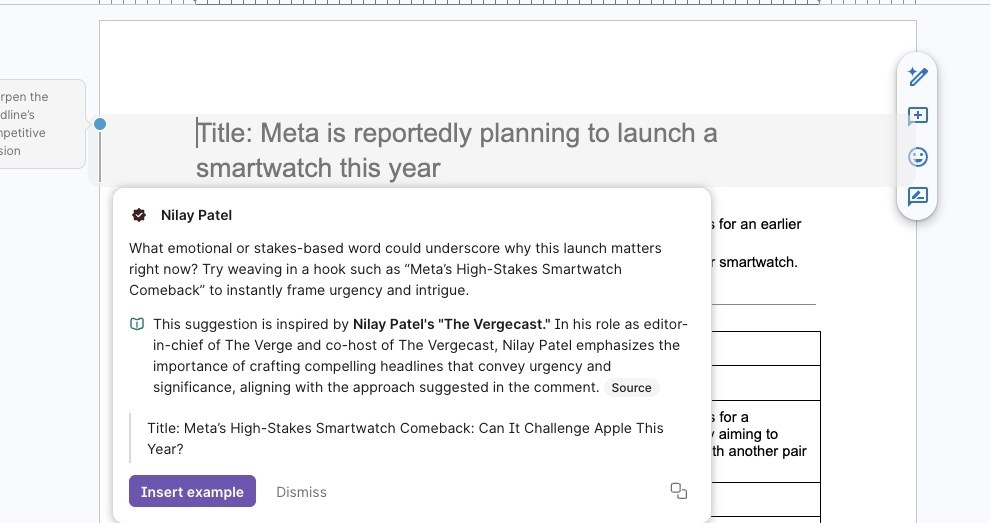This screenshot has height=523, width=990.
Task: Dismiss the headline suggestion
Action: 301,492
